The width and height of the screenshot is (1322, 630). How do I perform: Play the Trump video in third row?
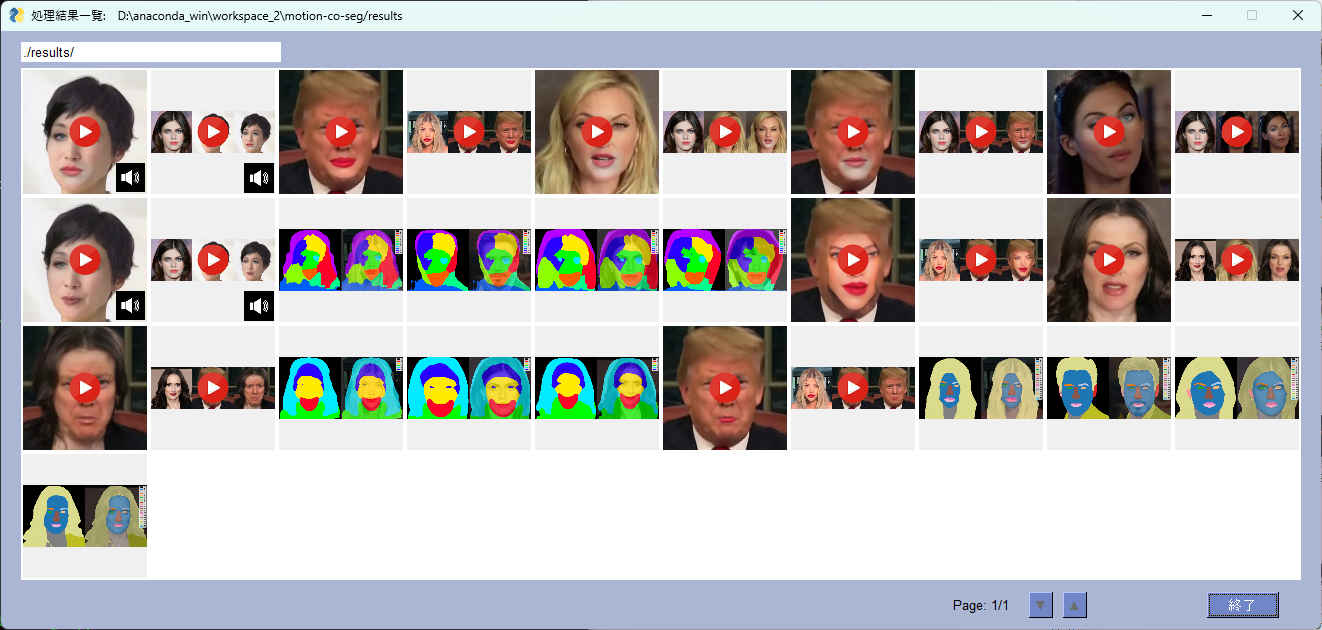click(x=724, y=388)
